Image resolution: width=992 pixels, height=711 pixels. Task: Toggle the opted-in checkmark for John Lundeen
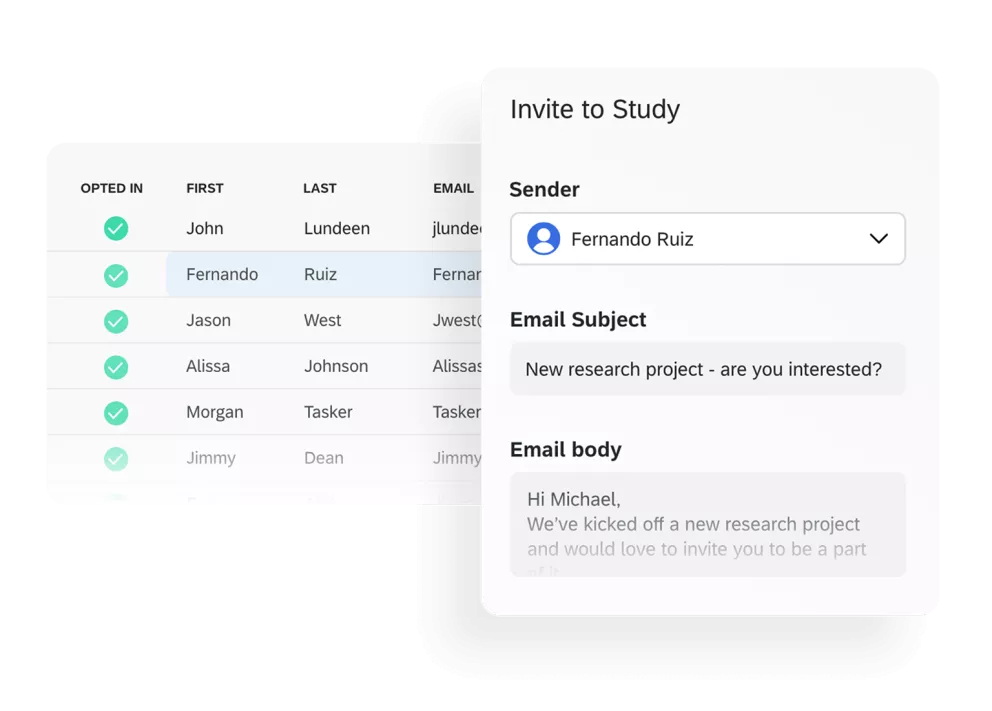point(116,229)
